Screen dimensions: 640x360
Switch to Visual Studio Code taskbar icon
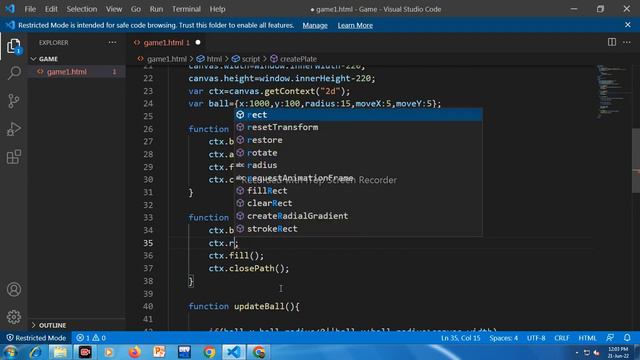click(x=233, y=352)
